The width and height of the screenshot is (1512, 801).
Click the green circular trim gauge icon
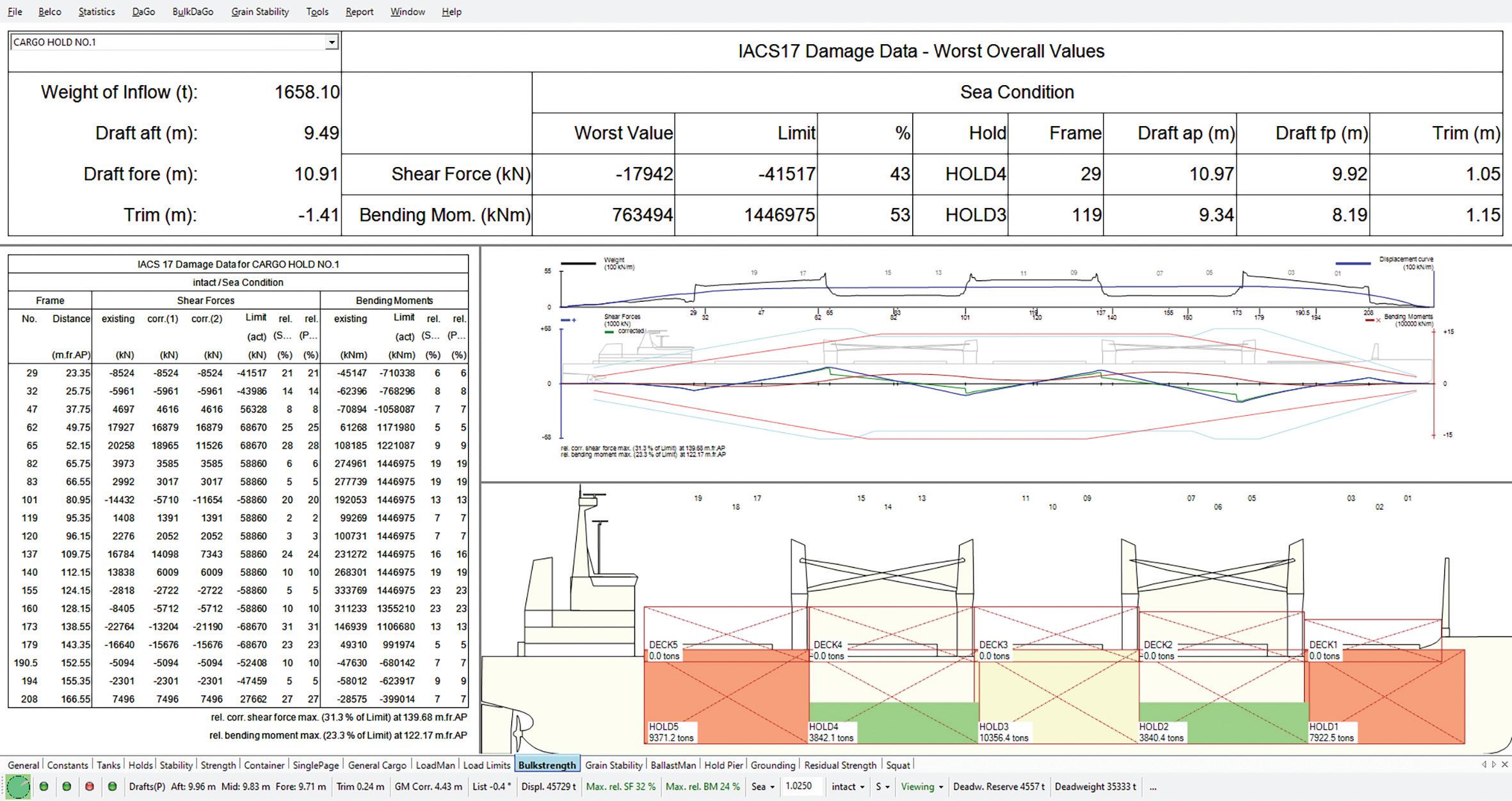[x=18, y=787]
